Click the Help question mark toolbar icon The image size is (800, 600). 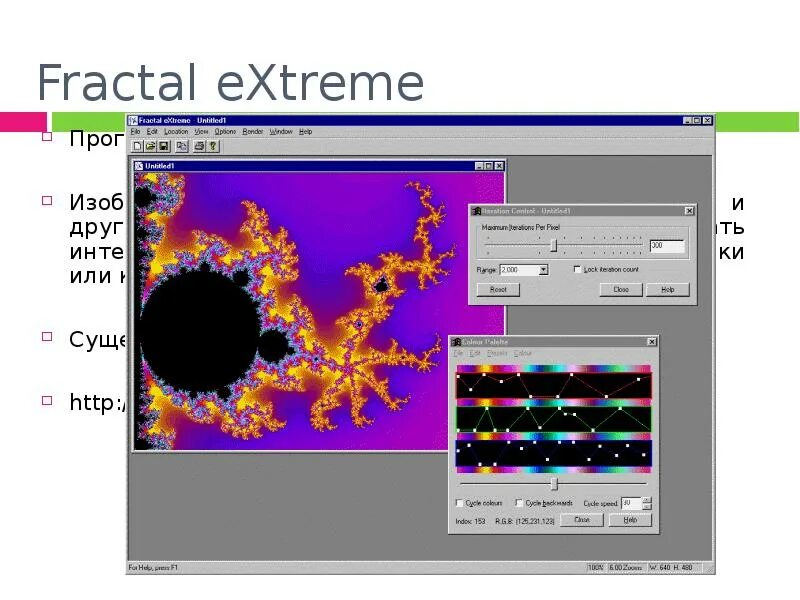pyautogui.click(x=213, y=146)
